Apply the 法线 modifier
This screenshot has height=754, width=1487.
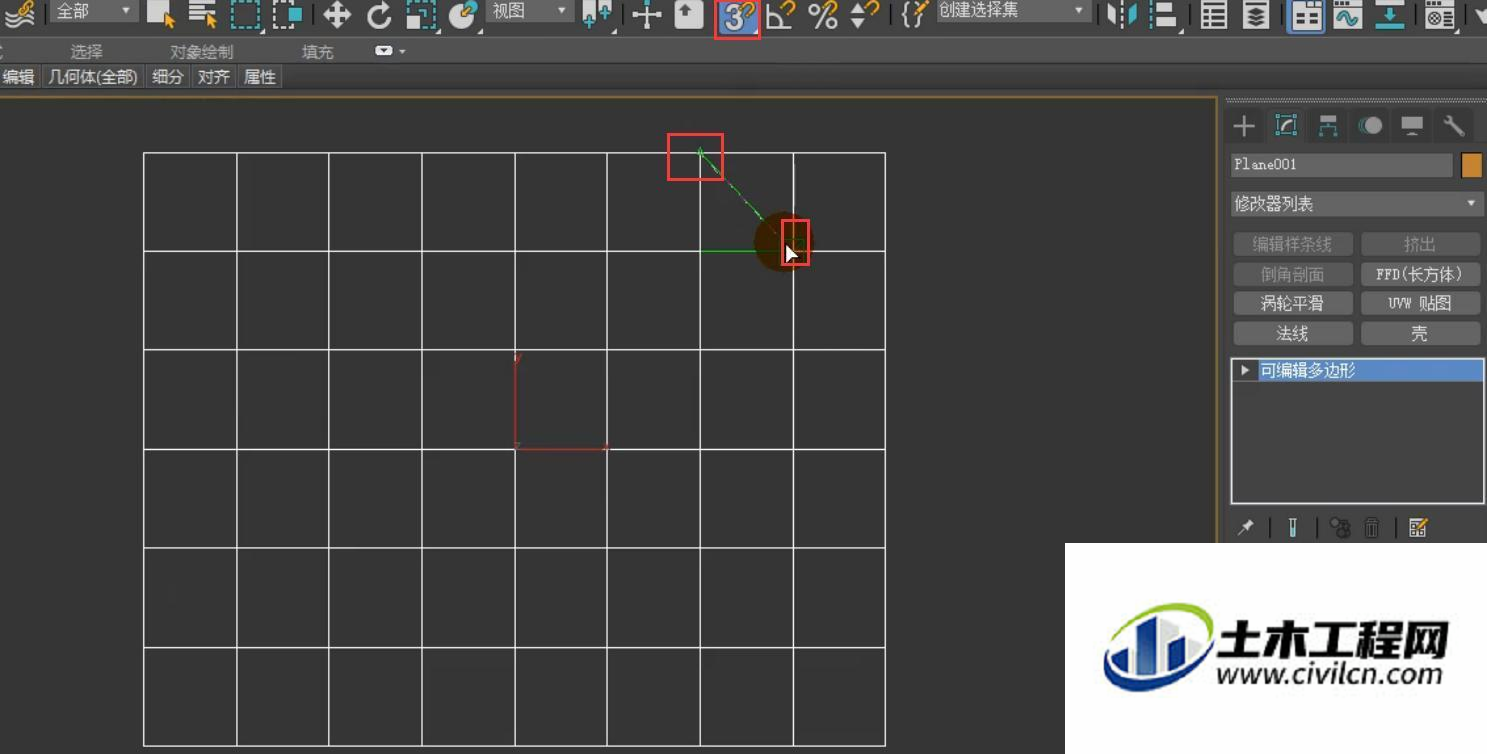1293,333
